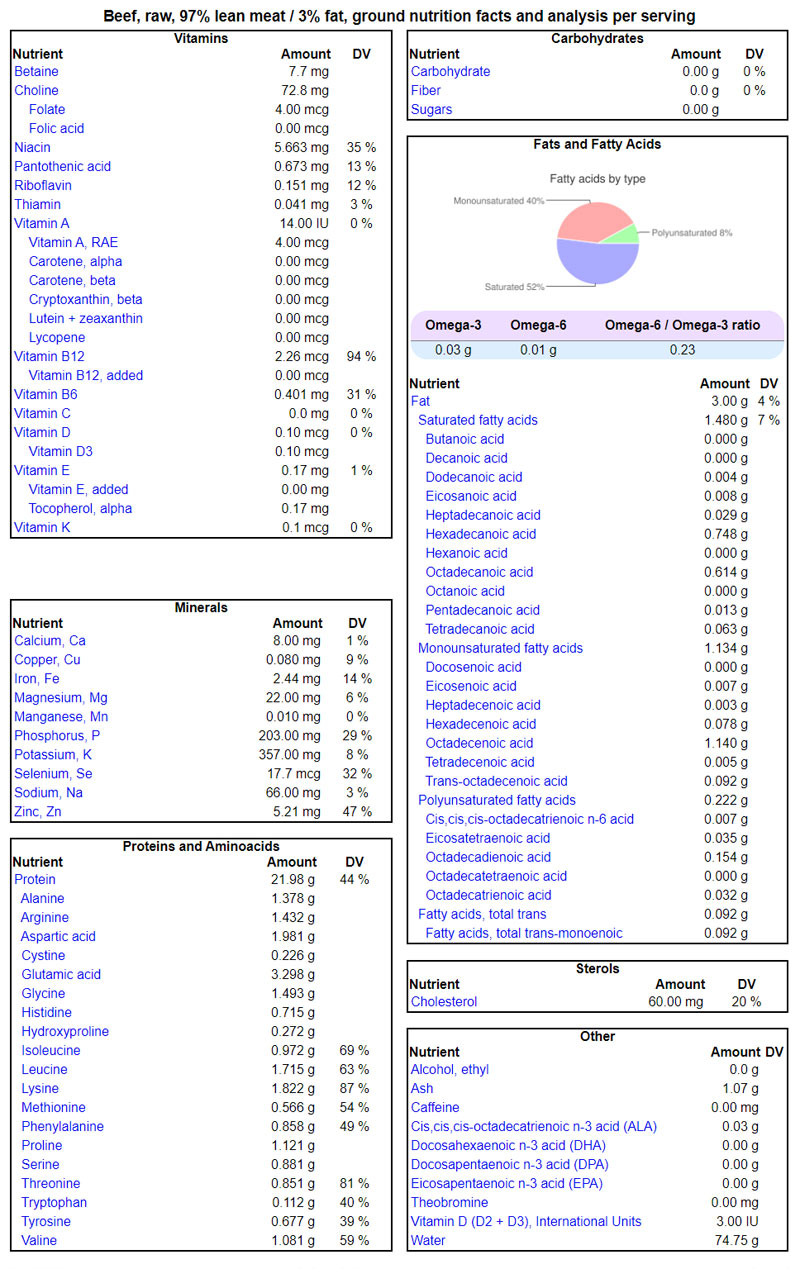Click the Calcium, Ca mineral link
800x1269 pixels.
tap(50, 640)
